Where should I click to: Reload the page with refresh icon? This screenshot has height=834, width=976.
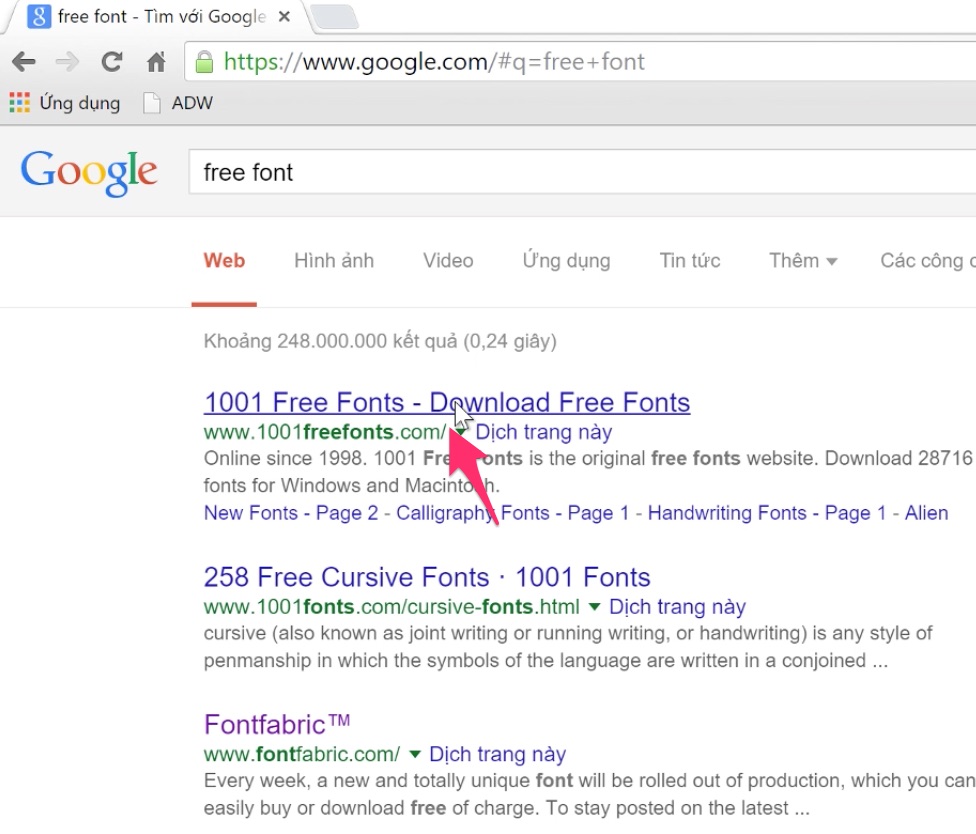pyautogui.click(x=112, y=62)
